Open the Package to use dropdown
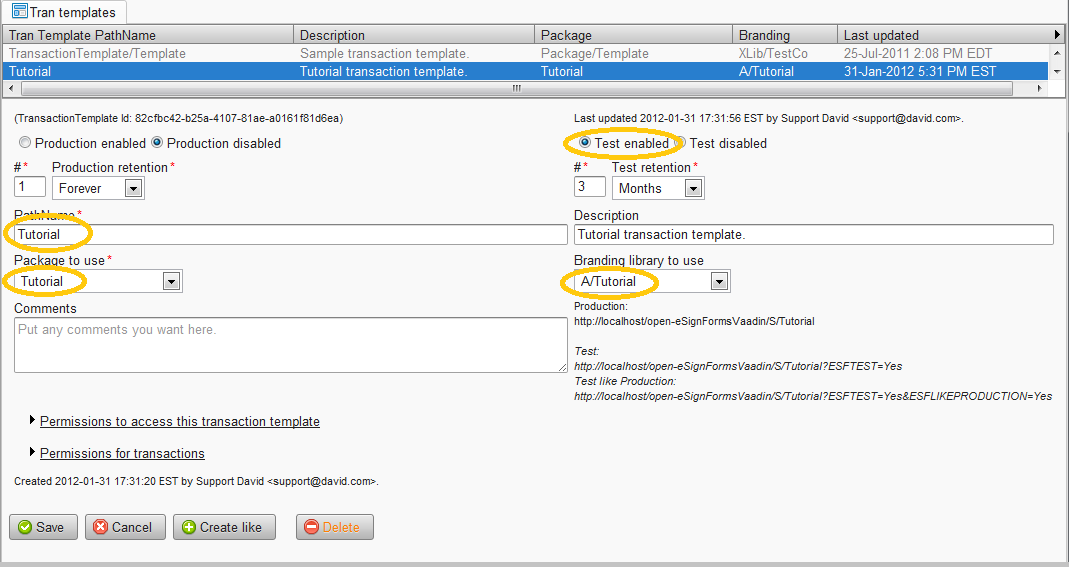Screen dimensions: 1069x567 click(171, 282)
